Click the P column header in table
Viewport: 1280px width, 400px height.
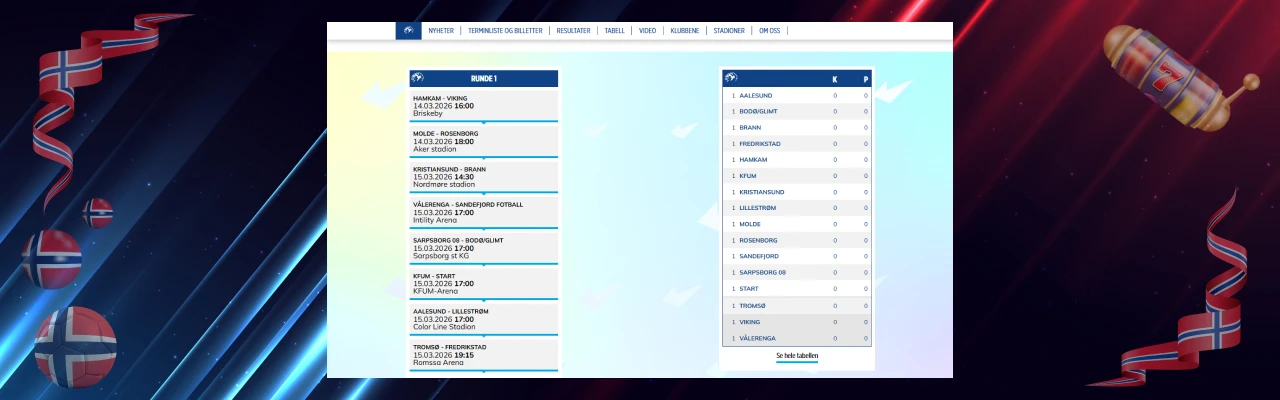[866, 79]
